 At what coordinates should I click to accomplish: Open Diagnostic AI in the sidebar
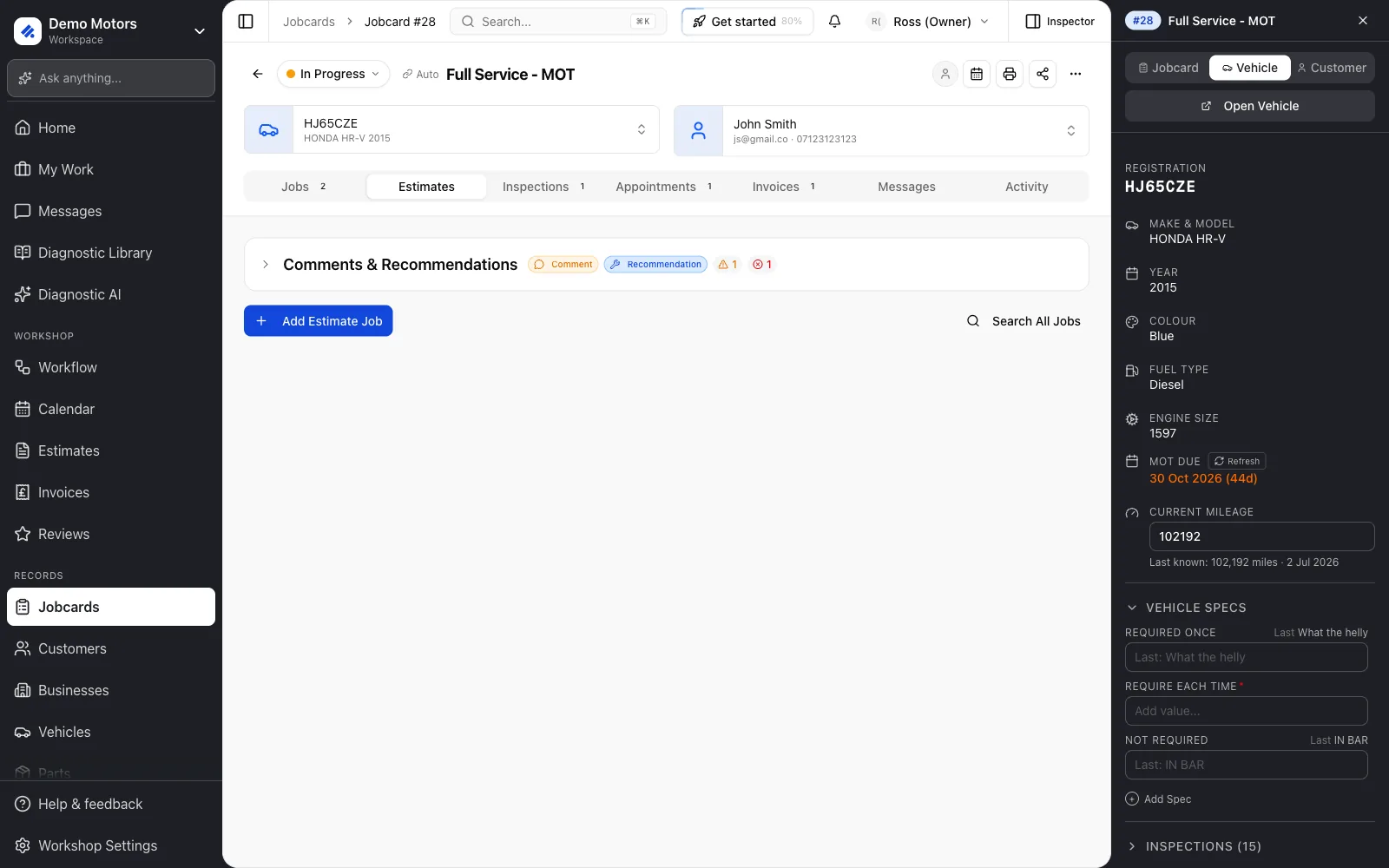[111, 294]
